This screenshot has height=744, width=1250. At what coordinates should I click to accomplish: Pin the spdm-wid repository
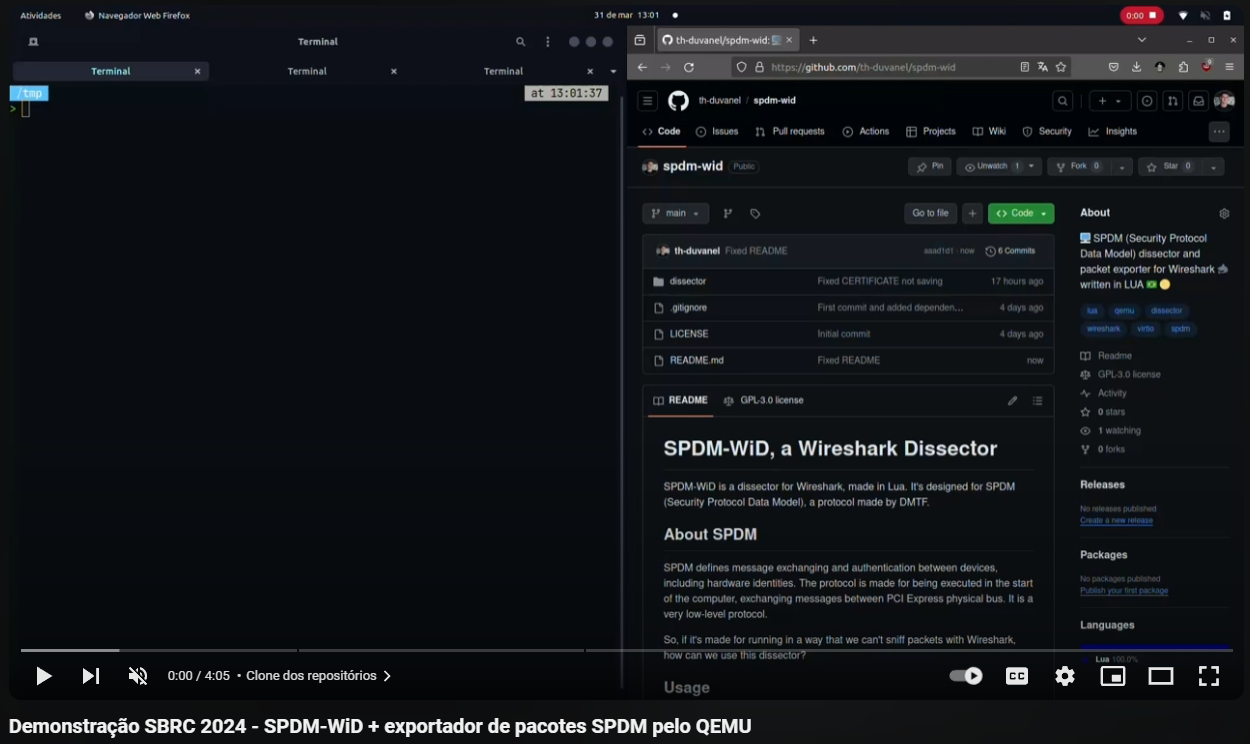pyautogui.click(x=930, y=167)
